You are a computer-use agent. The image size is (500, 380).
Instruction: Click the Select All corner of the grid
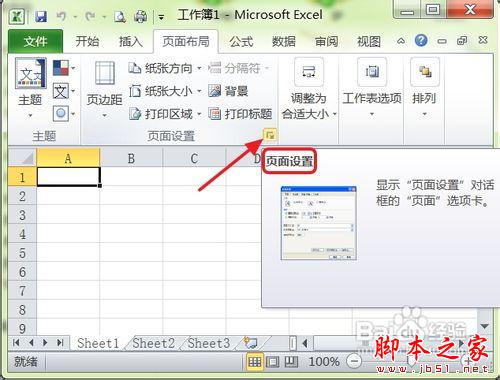(x=22, y=157)
